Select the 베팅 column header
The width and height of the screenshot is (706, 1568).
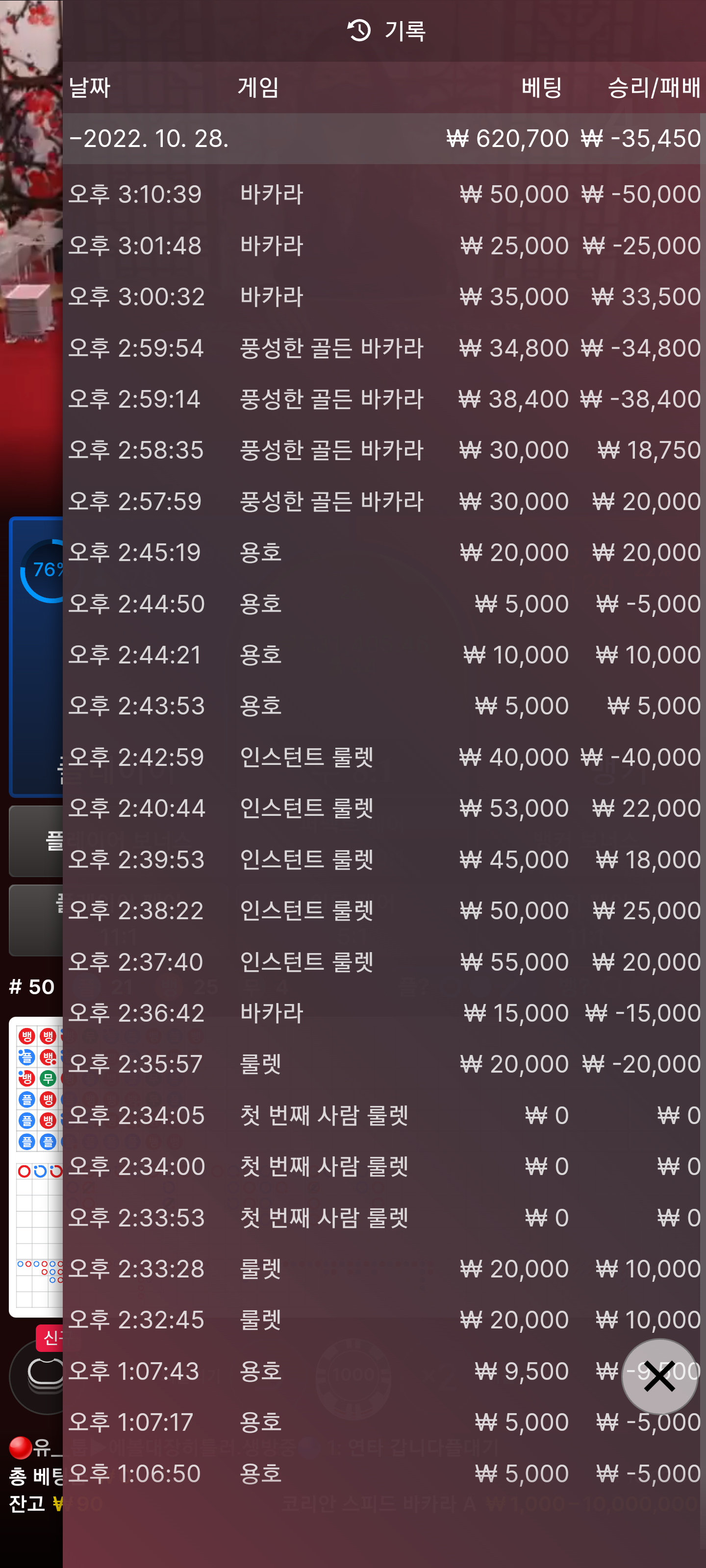coord(542,88)
